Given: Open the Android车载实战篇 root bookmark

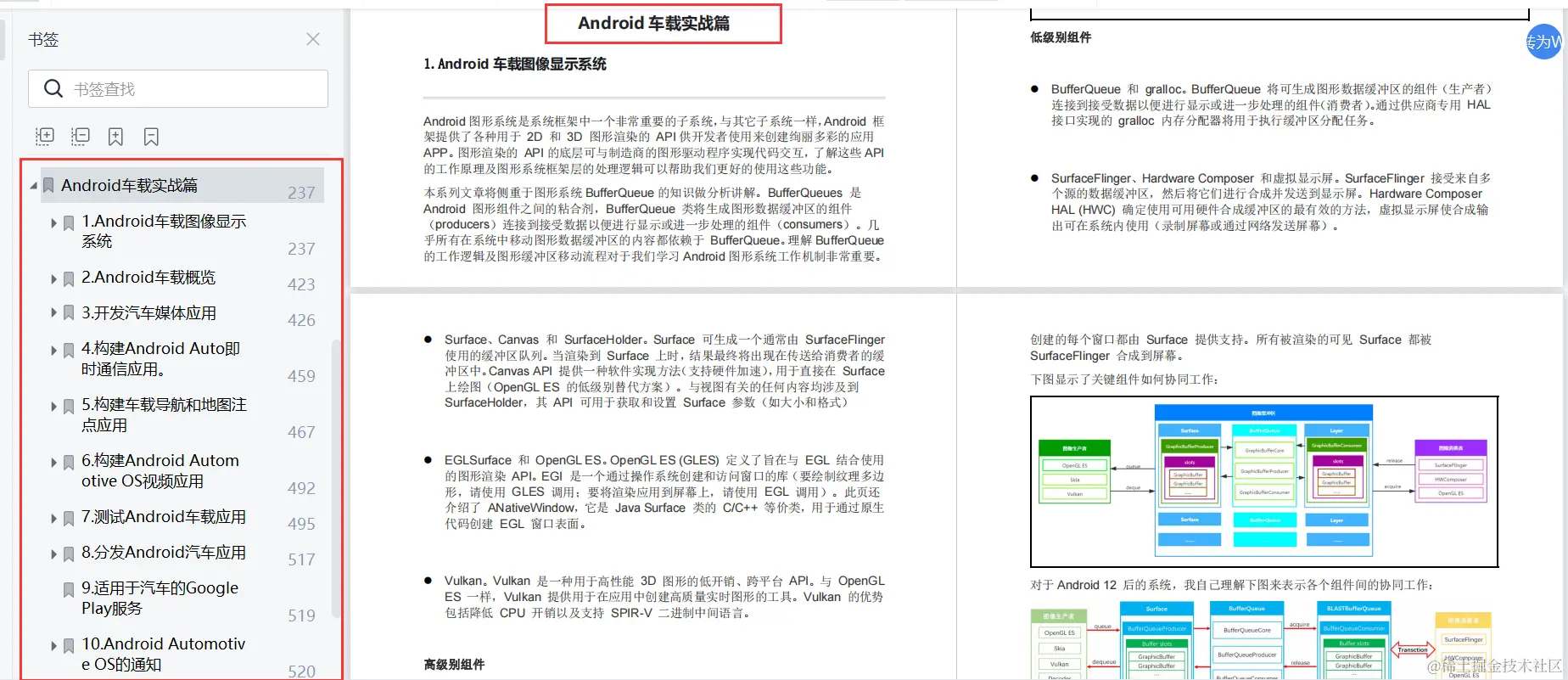Looking at the screenshot, I should tap(129, 185).
